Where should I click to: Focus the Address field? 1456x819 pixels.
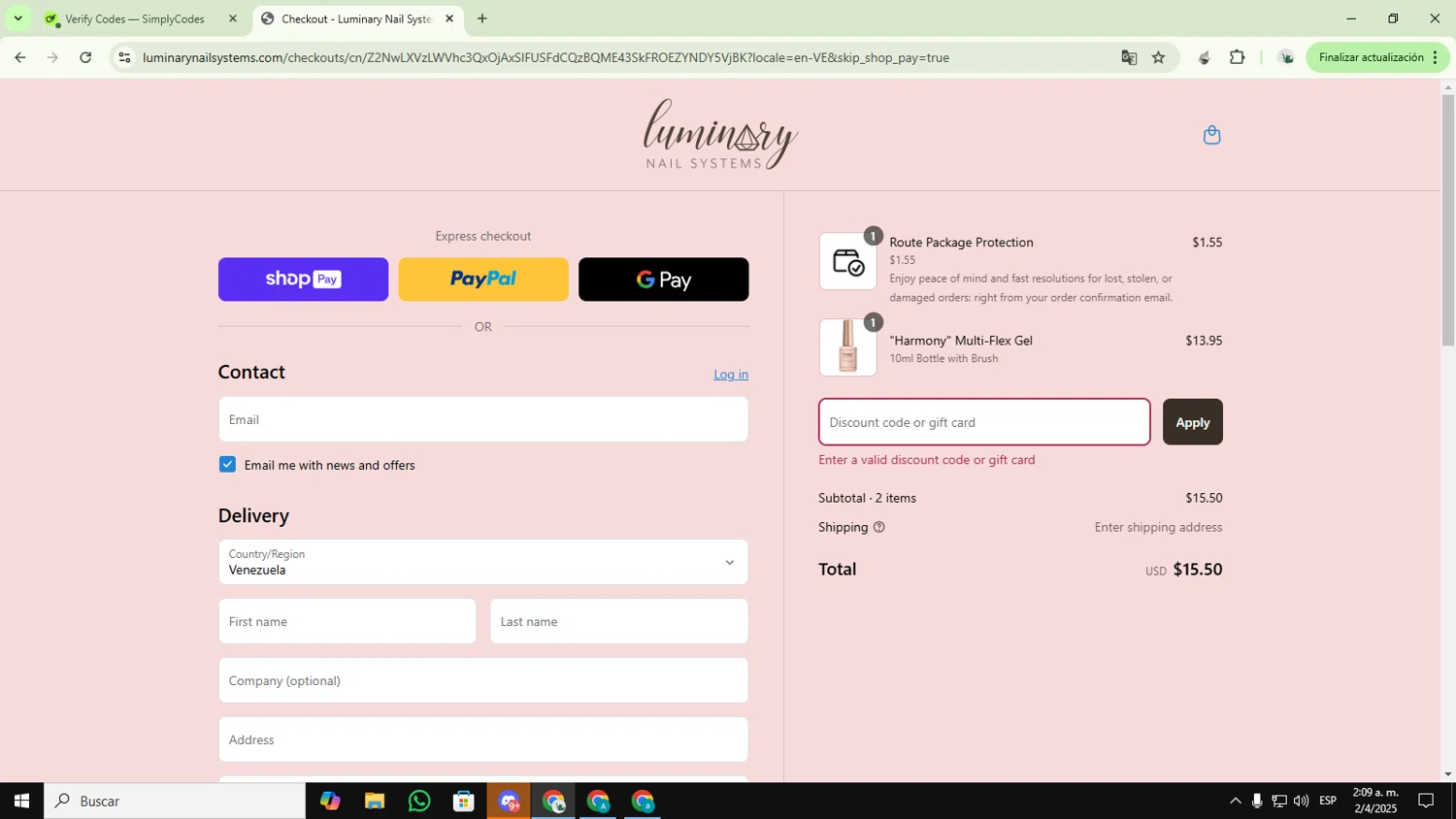pyautogui.click(x=483, y=739)
